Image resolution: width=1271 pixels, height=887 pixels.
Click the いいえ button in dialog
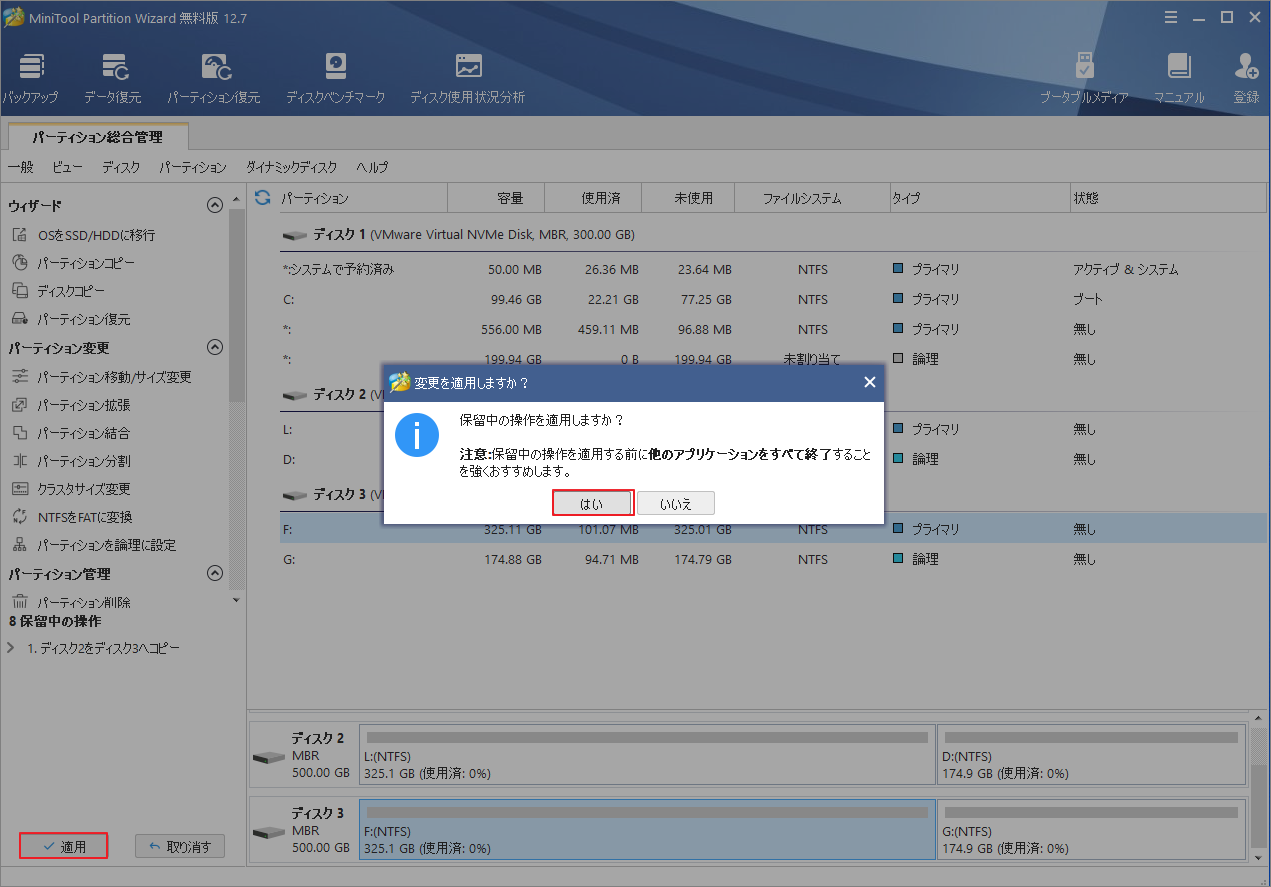click(675, 504)
